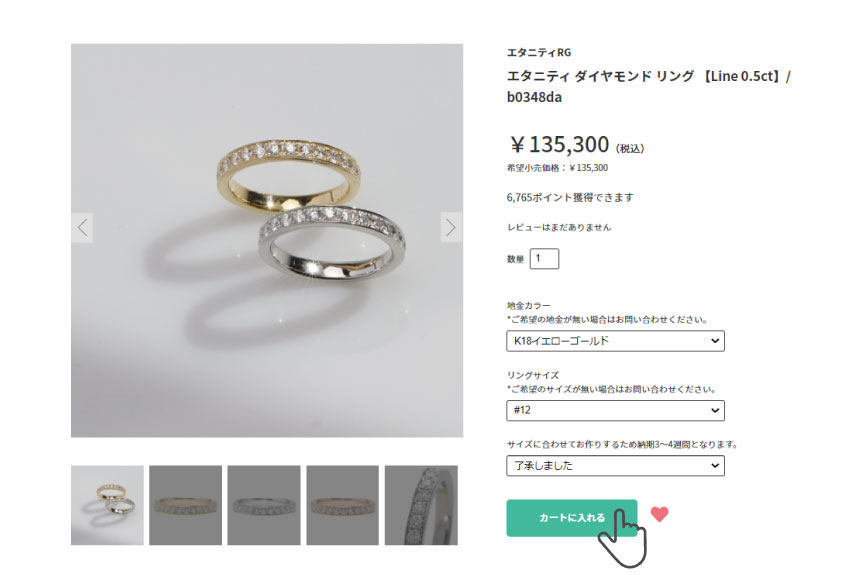The height and width of the screenshot is (575, 851).
Task: Select the yellow gold ring thumbnail
Action: [186, 505]
